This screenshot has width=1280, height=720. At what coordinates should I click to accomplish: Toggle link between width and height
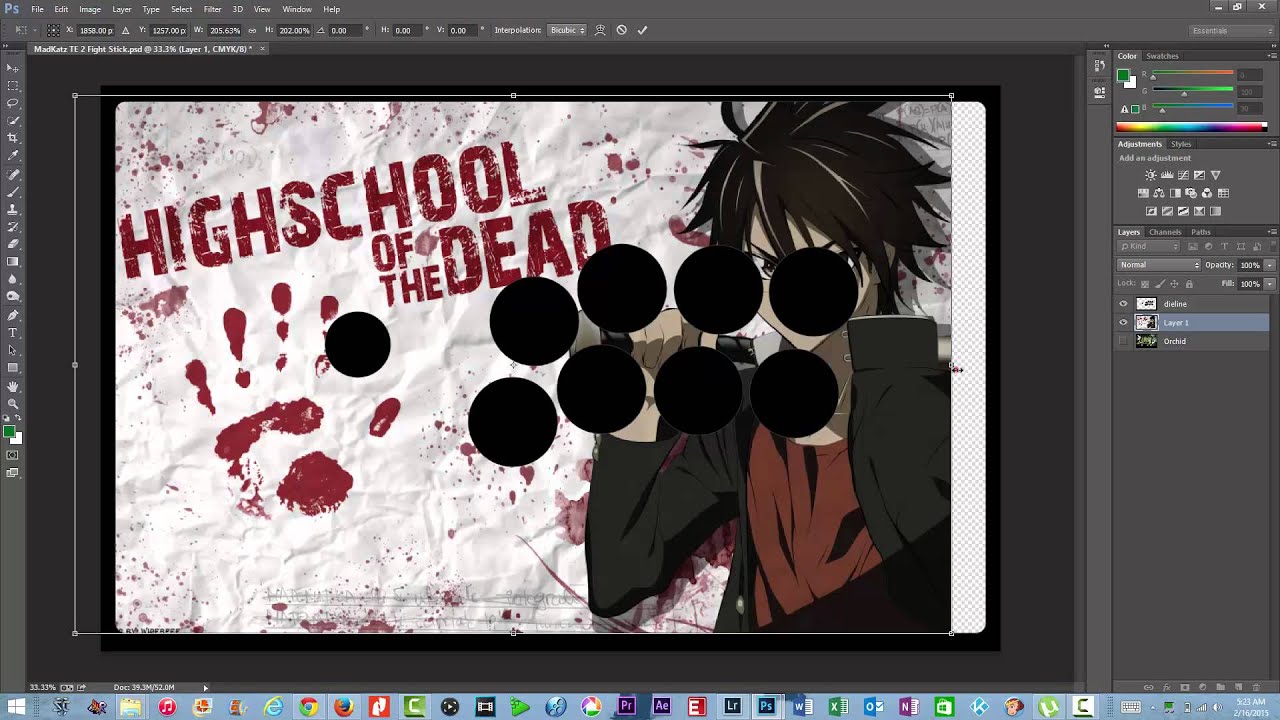point(252,30)
